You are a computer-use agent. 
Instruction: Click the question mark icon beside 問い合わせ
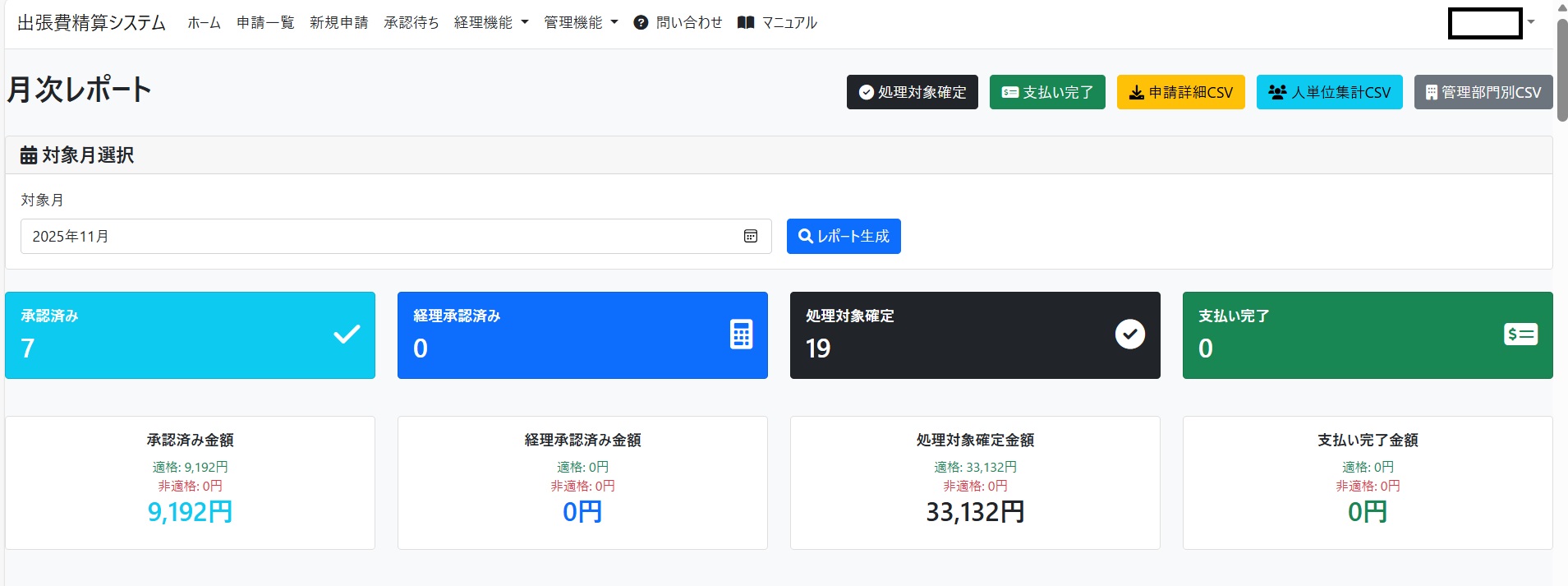[x=641, y=23]
